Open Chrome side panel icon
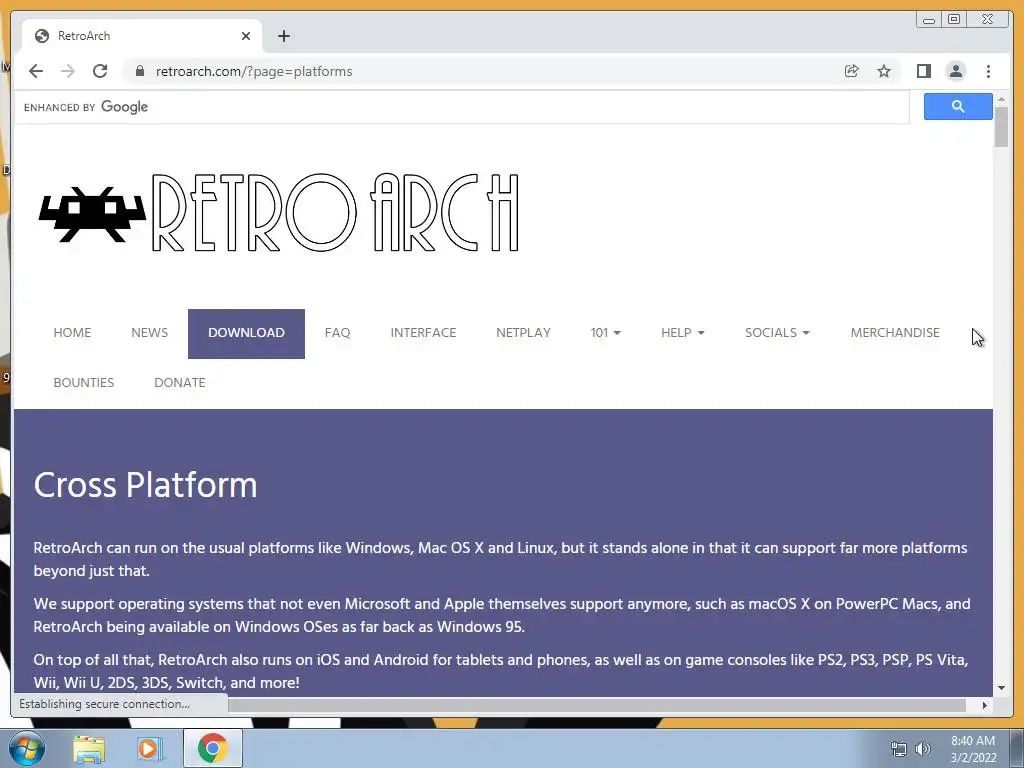The width and height of the screenshot is (1024, 768). point(923,71)
